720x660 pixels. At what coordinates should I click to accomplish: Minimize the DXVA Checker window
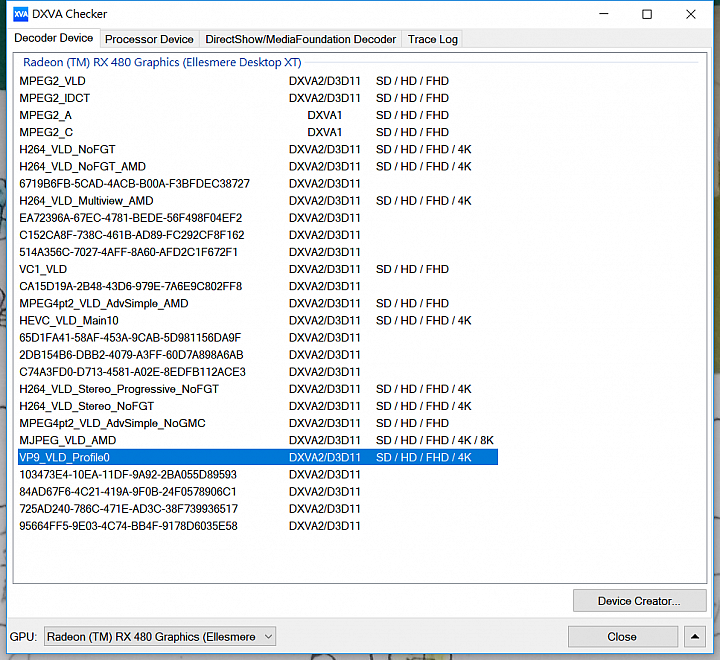604,14
